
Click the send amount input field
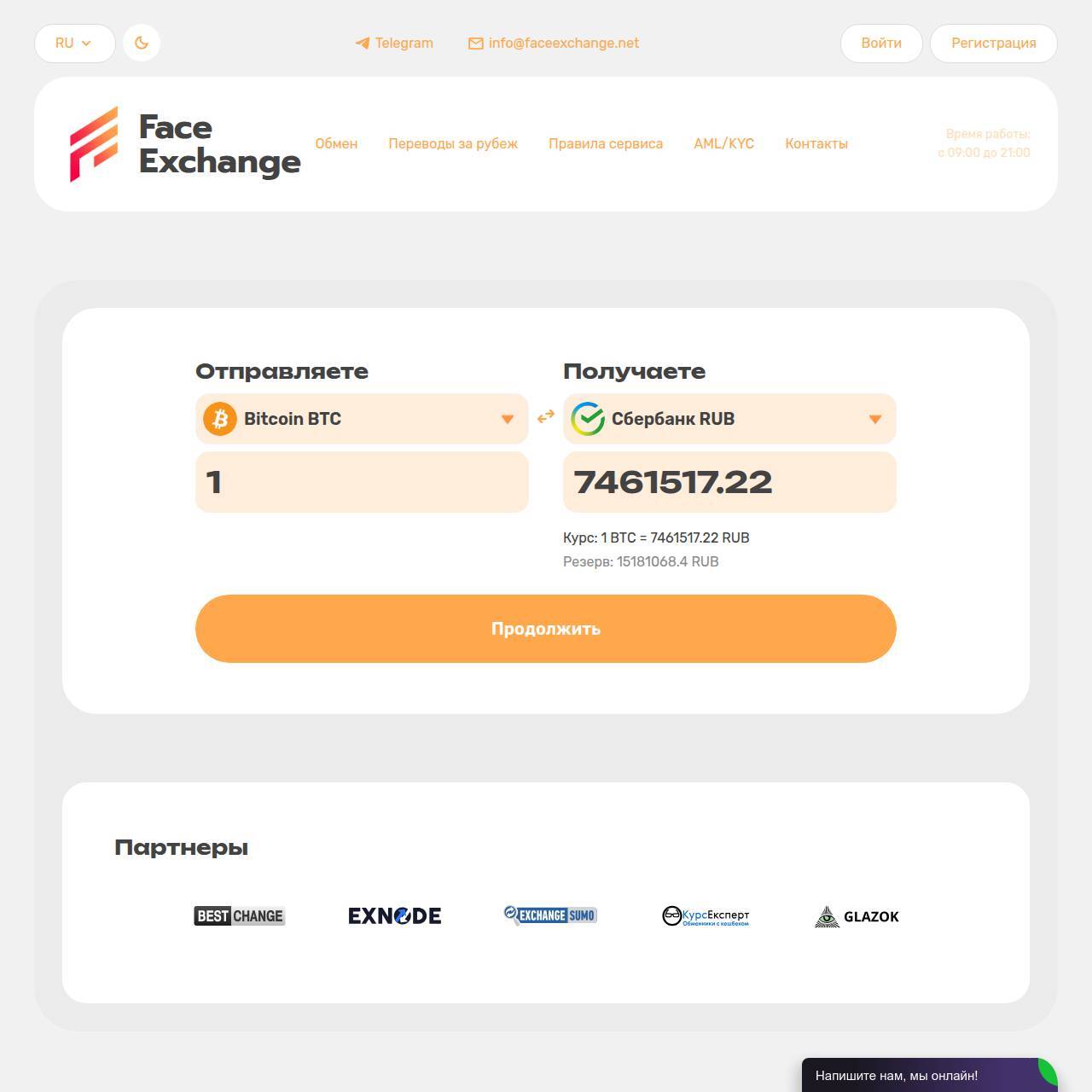point(362,482)
